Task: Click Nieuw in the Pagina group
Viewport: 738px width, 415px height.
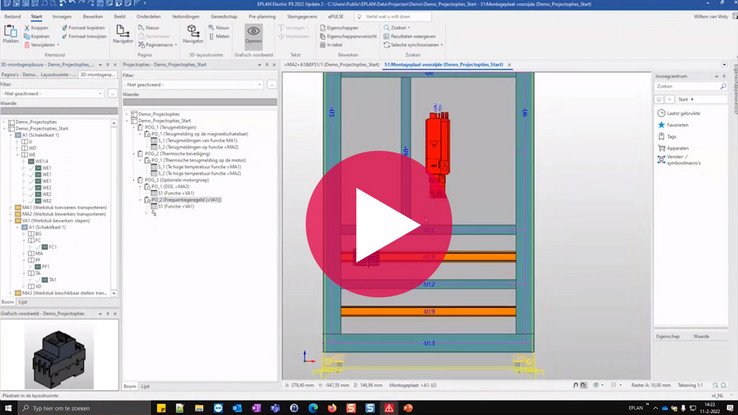Action: [x=149, y=28]
